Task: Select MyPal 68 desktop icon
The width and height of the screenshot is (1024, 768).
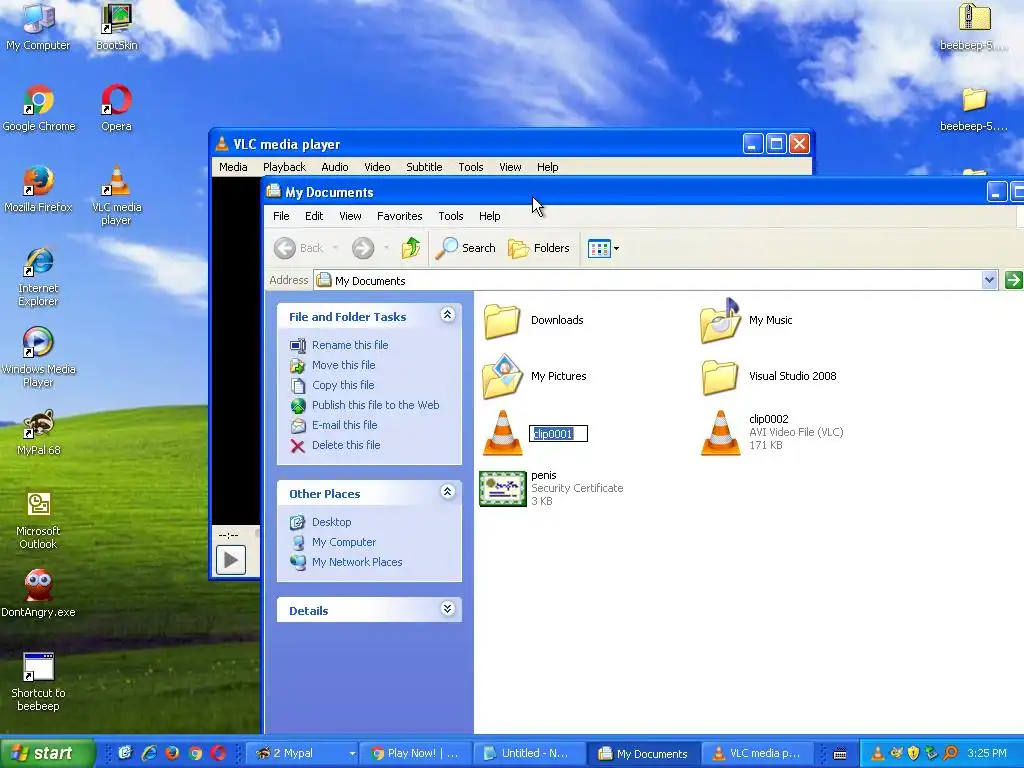Action: [39, 432]
